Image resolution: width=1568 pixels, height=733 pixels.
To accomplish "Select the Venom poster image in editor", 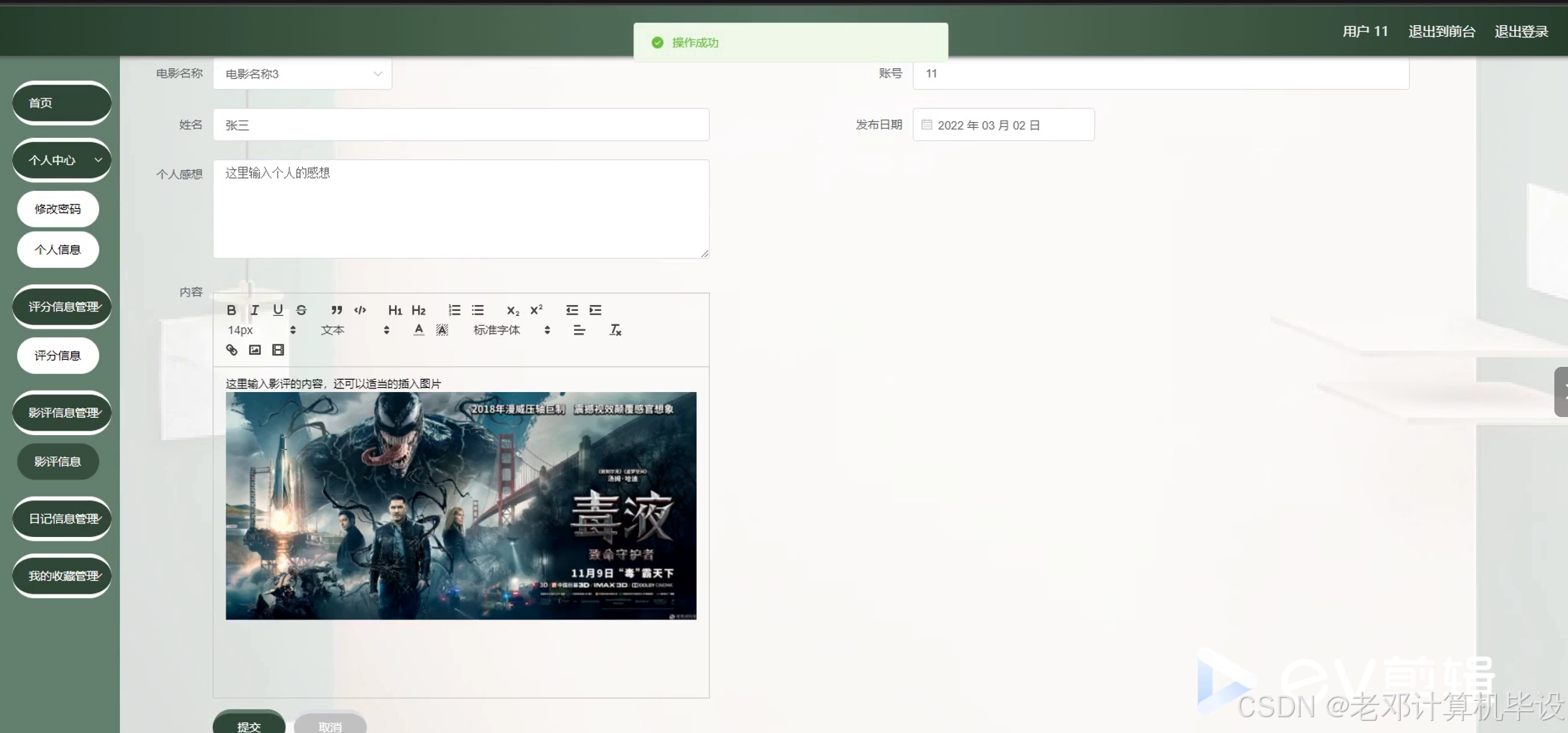I will pos(461,506).
